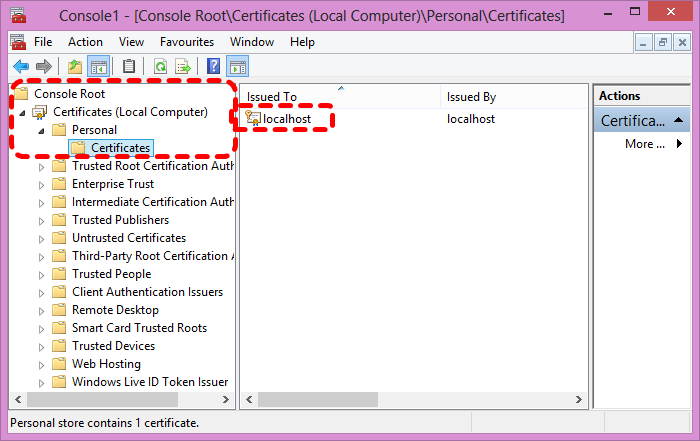Select the localhost certificate row

coord(414,119)
